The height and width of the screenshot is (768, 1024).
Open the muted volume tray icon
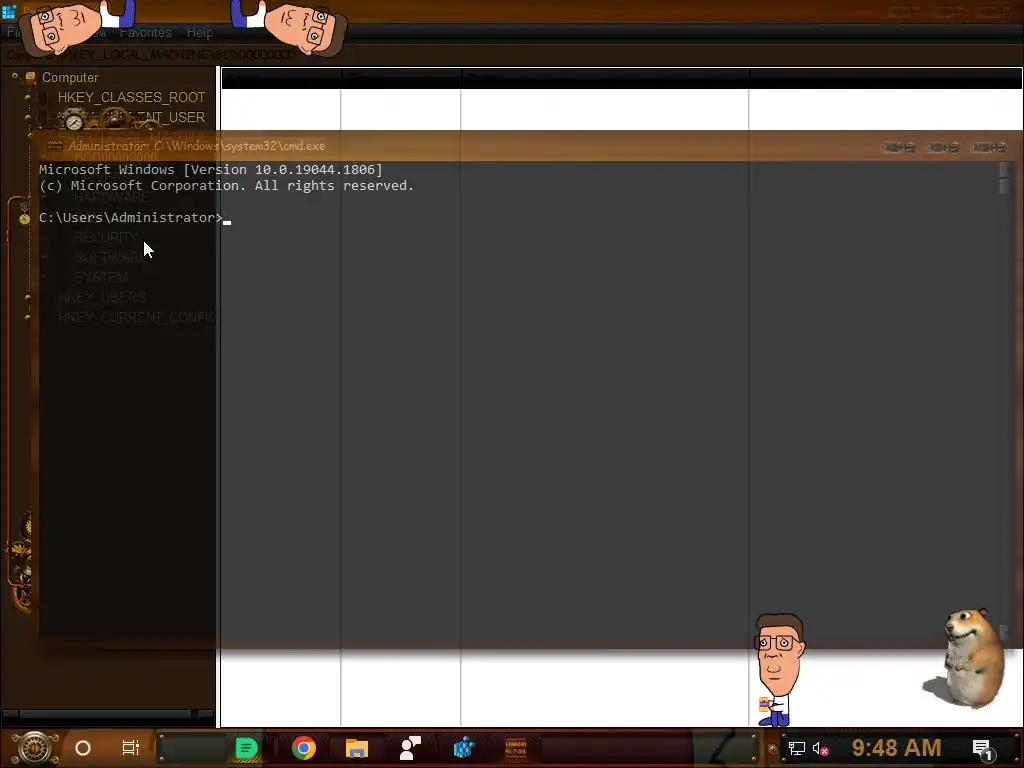click(820, 748)
